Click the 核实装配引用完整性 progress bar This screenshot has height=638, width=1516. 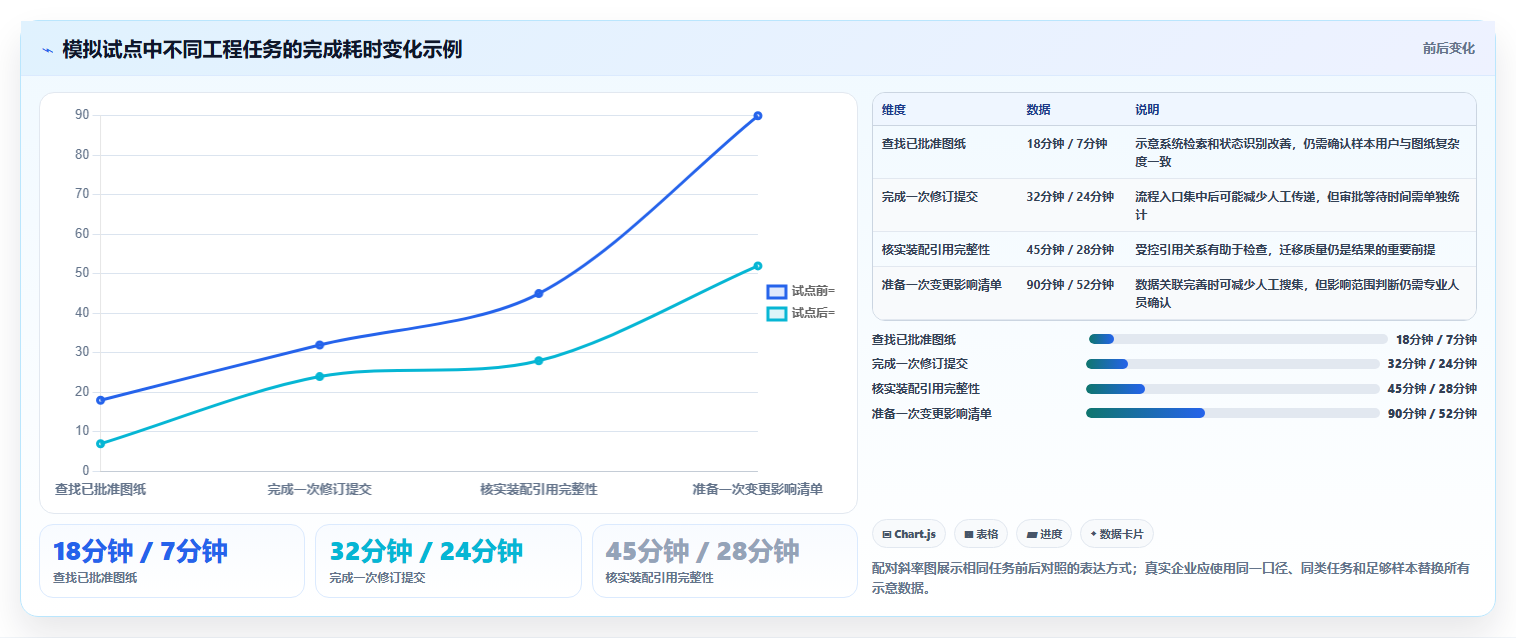pyautogui.click(x=1232, y=388)
